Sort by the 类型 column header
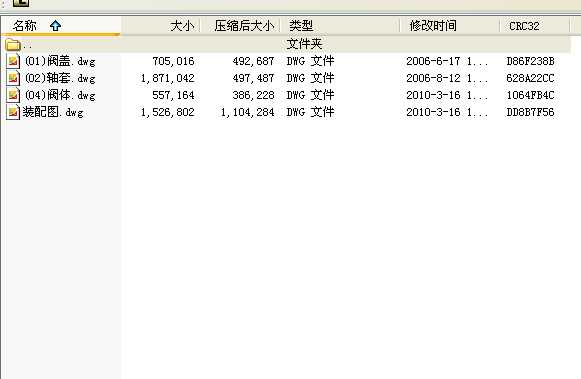Image resolution: width=581 pixels, height=379 pixels. click(x=341, y=26)
